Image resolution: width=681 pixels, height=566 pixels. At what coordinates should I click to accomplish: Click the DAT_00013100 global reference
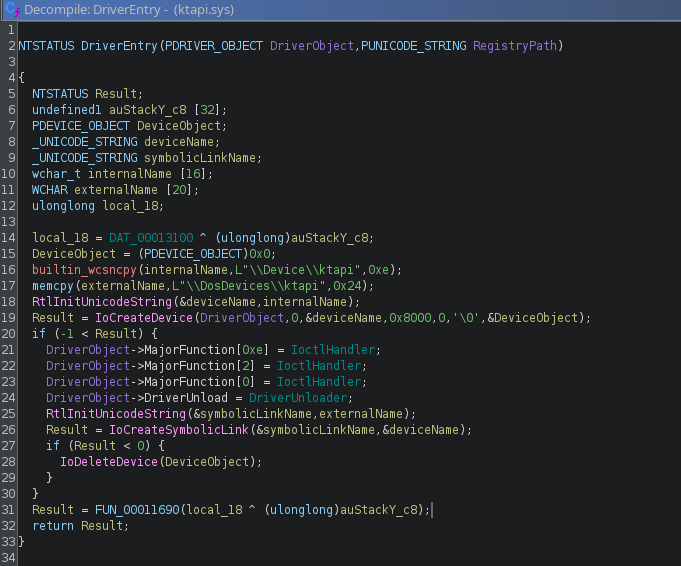[151, 238]
